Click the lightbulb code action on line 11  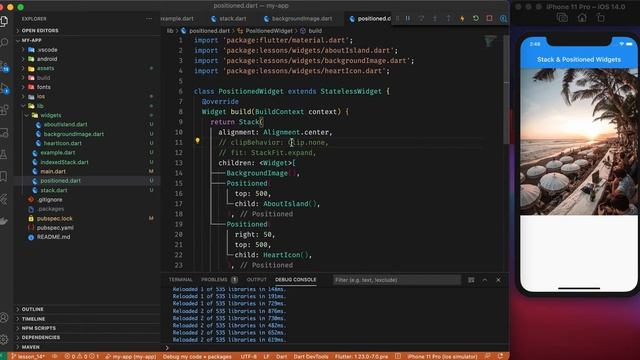[198, 141]
